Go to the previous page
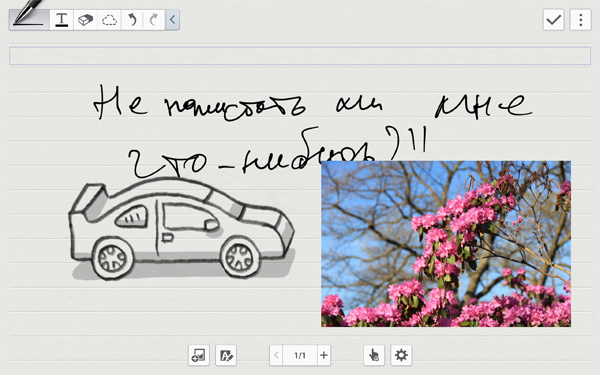 (276, 355)
